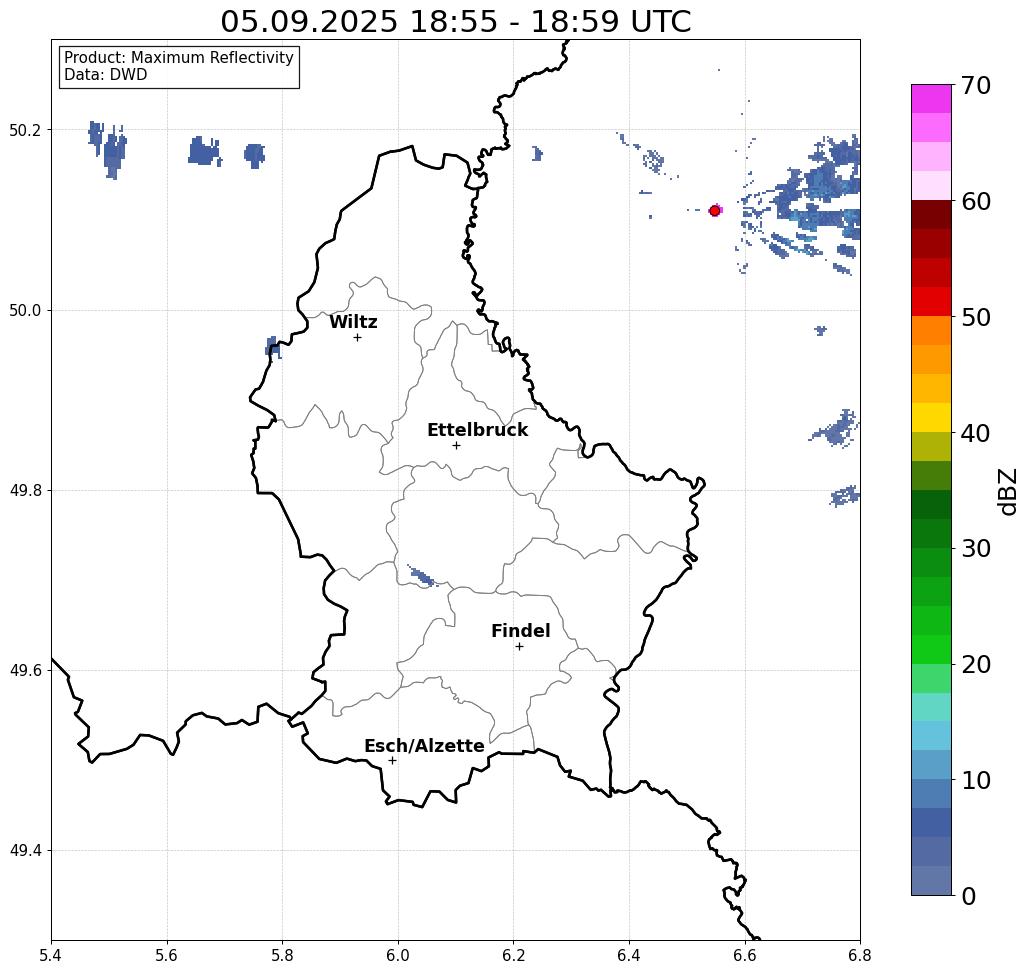Screen dimensions: 1029x973
Task: Click the 'Product: Maximum Reflectivity' label
Action: click(178, 58)
